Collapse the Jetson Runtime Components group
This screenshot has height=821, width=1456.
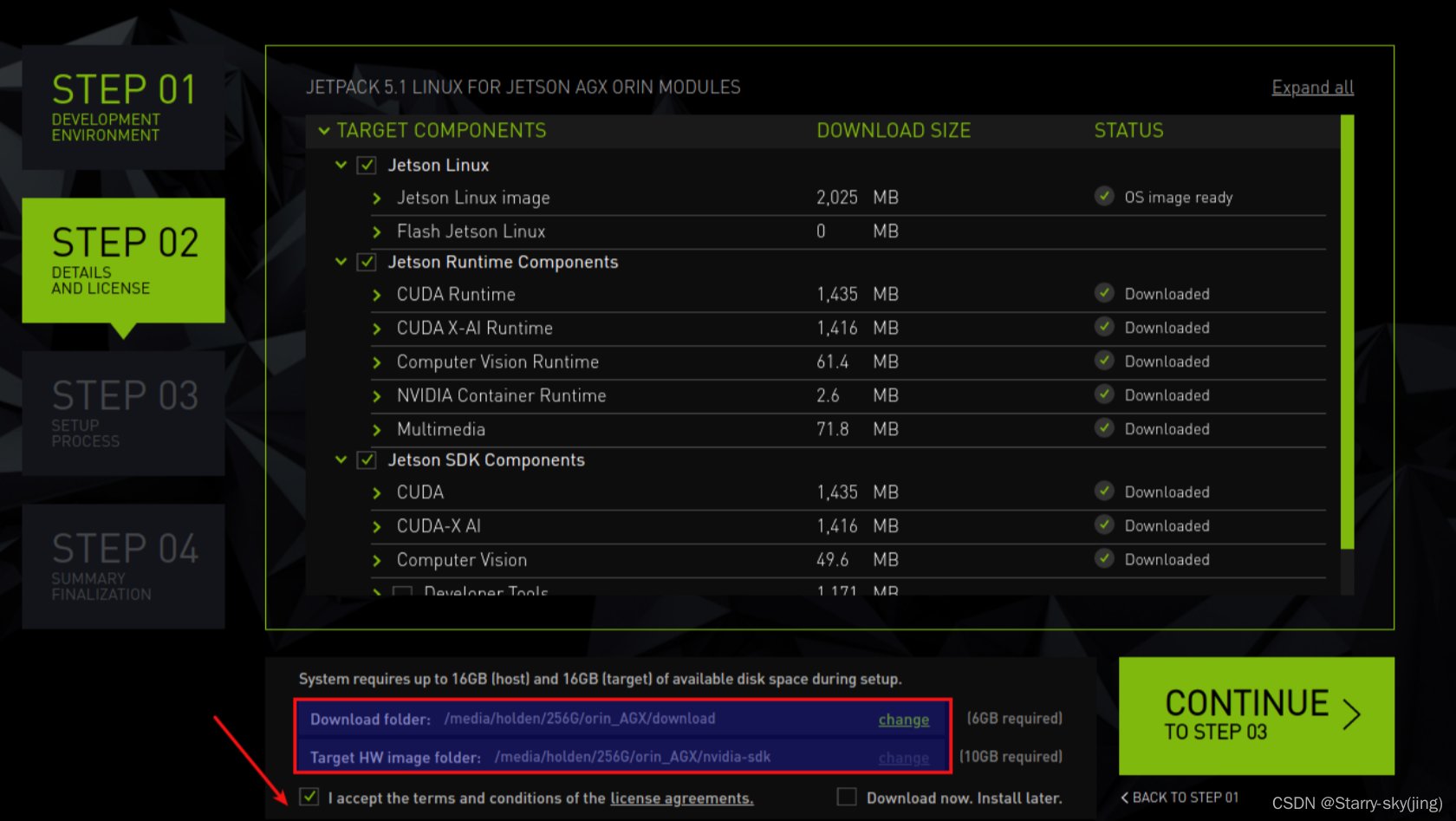(341, 262)
